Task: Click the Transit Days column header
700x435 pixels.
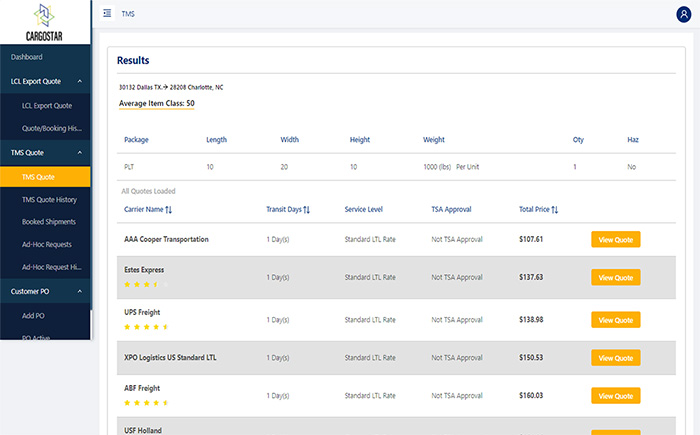Action: 284,209
